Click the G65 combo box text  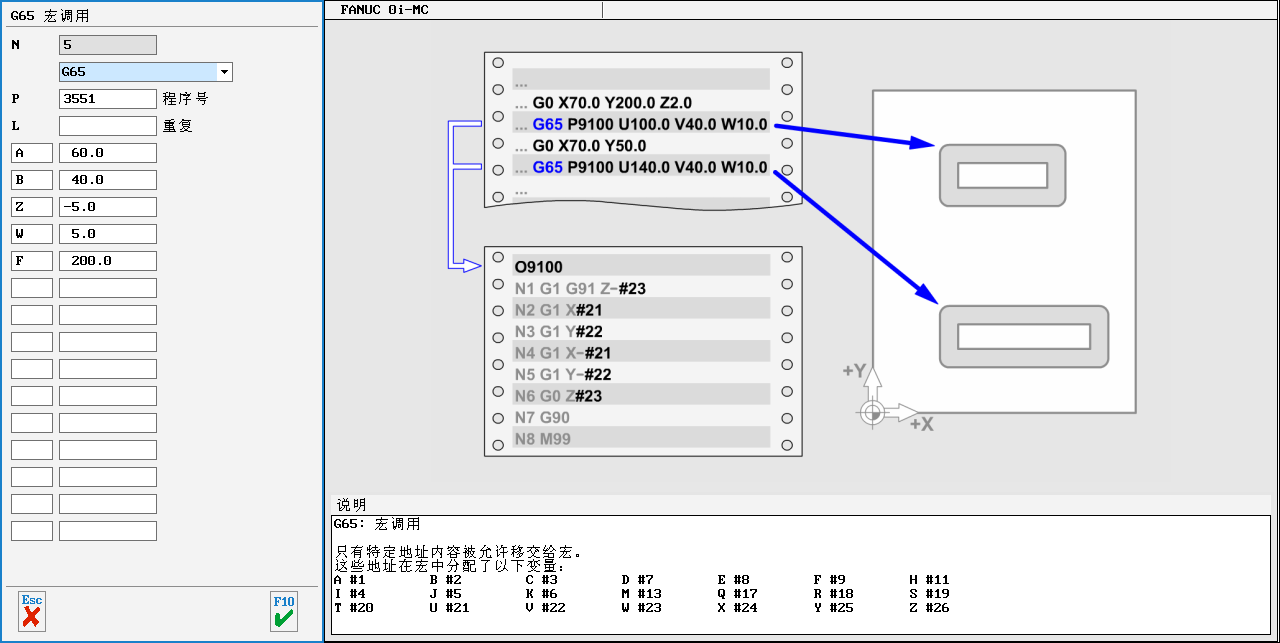pyautogui.click(x=138, y=72)
